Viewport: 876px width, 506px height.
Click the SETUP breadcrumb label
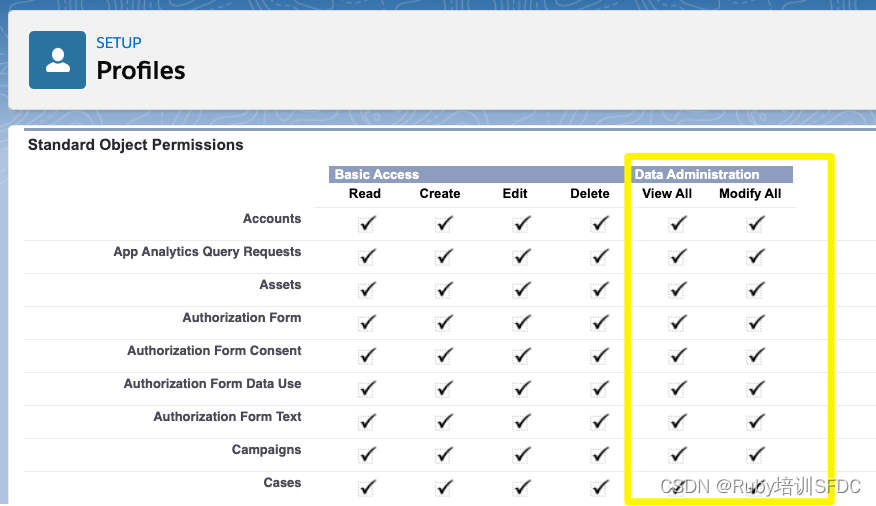(118, 43)
